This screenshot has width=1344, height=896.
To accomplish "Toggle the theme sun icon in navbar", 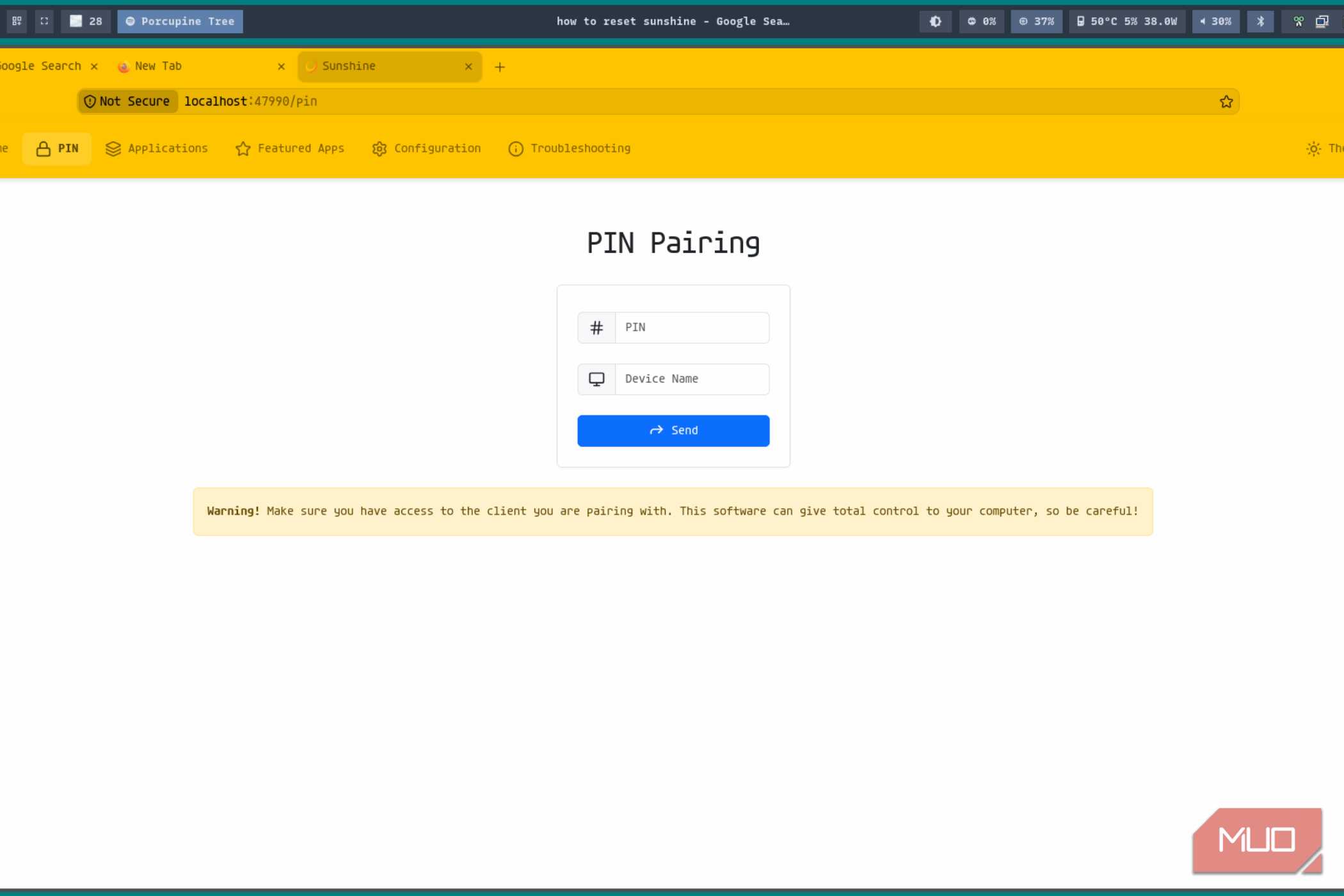I will click(1313, 148).
